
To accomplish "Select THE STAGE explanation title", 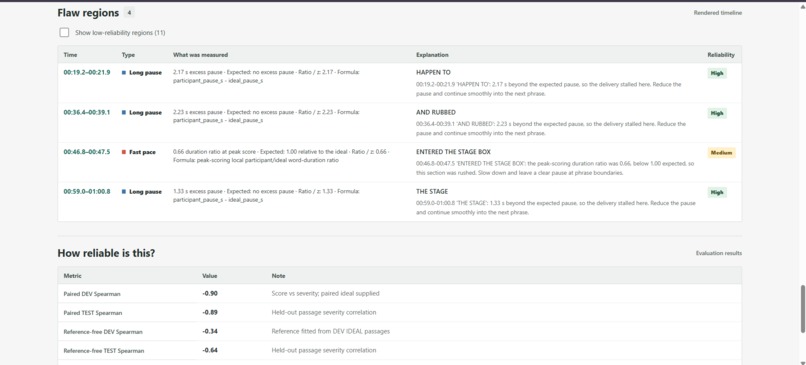I will pyautogui.click(x=432, y=192).
